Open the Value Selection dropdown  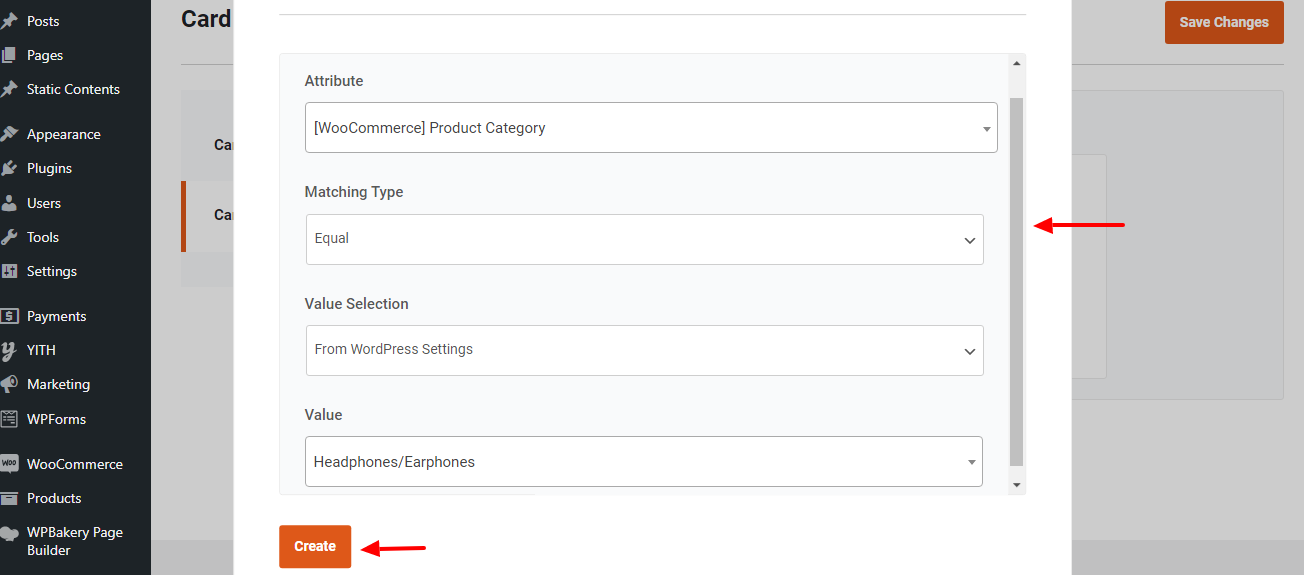coord(645,350)
